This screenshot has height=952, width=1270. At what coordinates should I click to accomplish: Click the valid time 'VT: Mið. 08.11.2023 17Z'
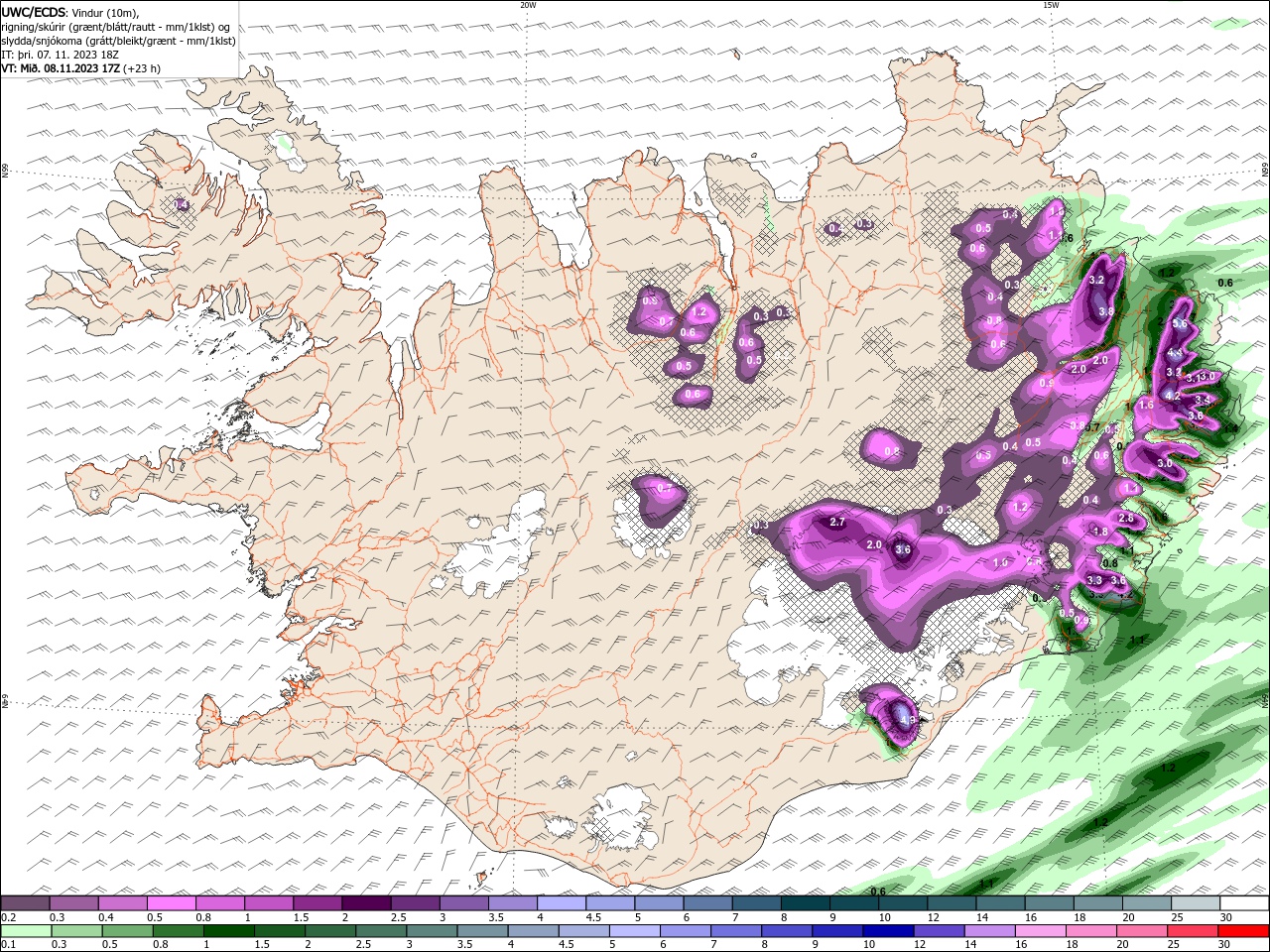(x=61, y=68)
